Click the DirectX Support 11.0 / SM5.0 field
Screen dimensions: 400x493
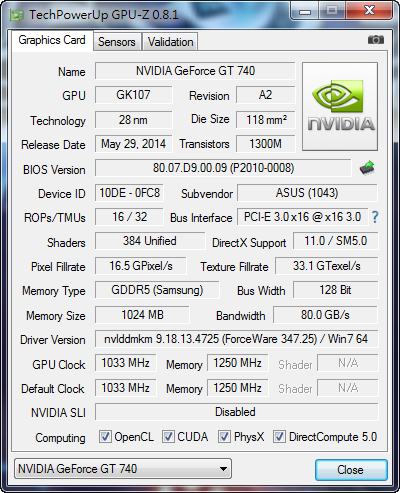[x=336, y=241]
